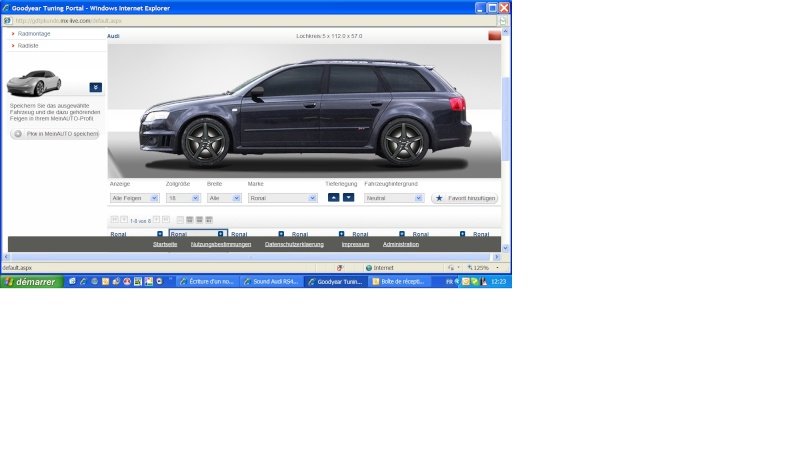This screenshot has width=800, height=450.
Task: Switch to 'Sound Audi RS4...' taskbar window
Action: [x=271, y=282]
